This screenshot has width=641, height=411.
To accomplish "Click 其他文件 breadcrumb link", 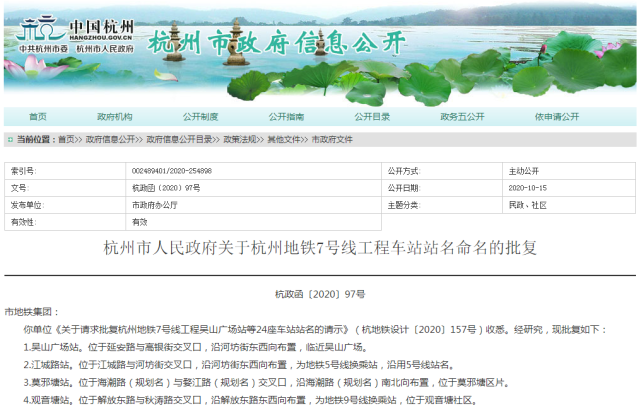I will [284, 140].
